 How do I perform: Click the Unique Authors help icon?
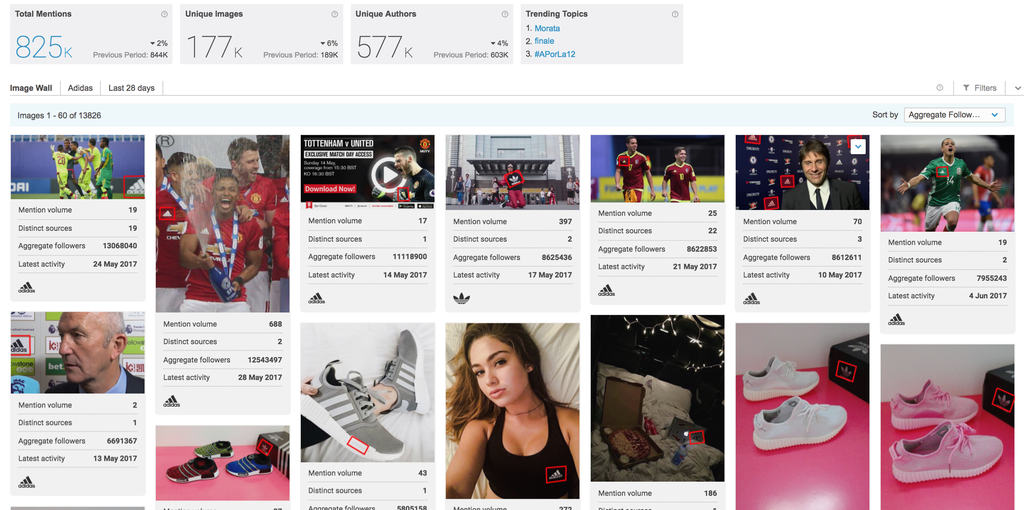point(505,14)
